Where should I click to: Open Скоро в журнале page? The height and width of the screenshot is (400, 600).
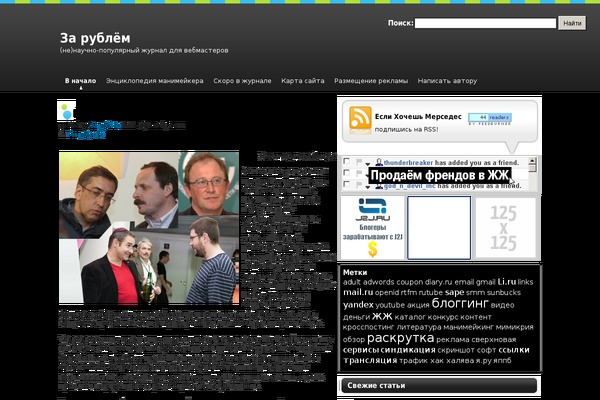coord(242,81)
